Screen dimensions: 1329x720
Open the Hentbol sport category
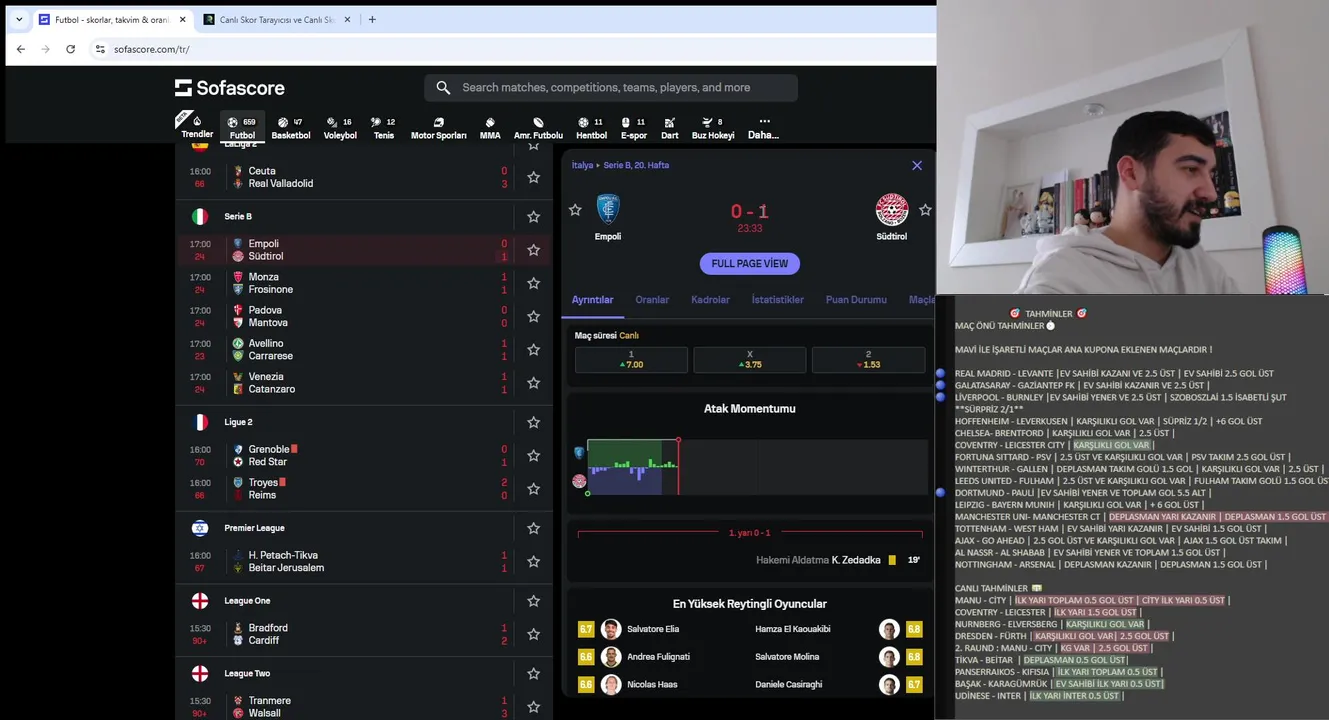pos(591,127)
